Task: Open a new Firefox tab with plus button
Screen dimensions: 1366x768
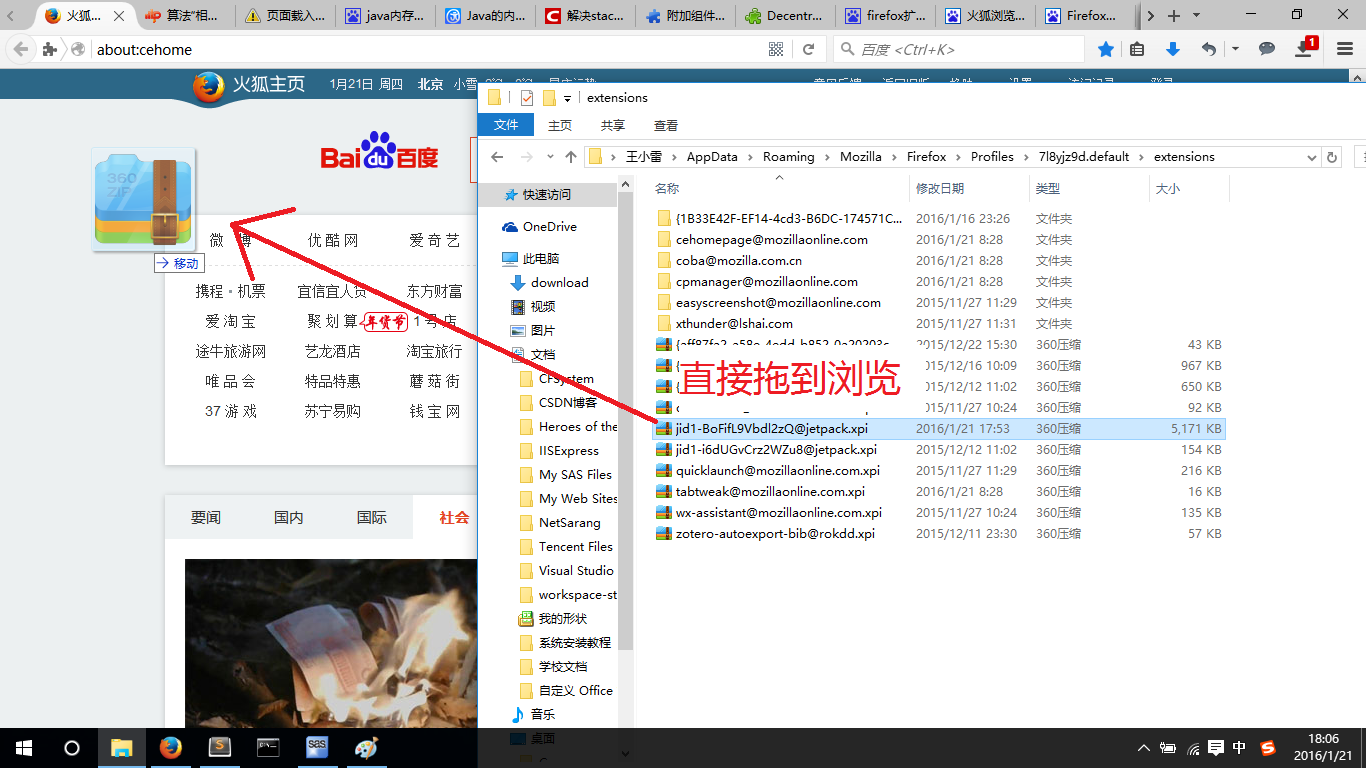Action: point(1174,16)
